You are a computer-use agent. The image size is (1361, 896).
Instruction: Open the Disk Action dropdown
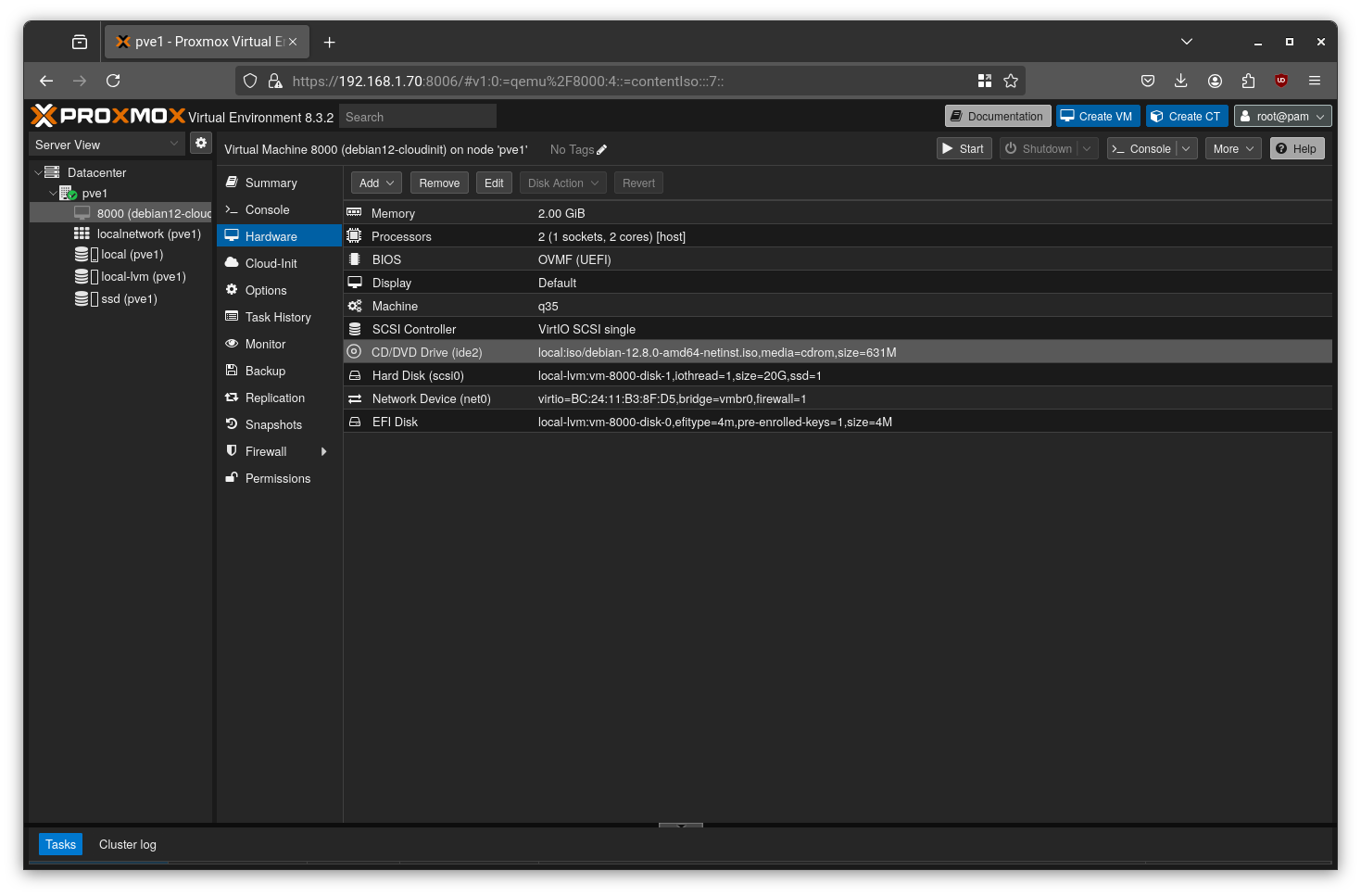[561, 183]
